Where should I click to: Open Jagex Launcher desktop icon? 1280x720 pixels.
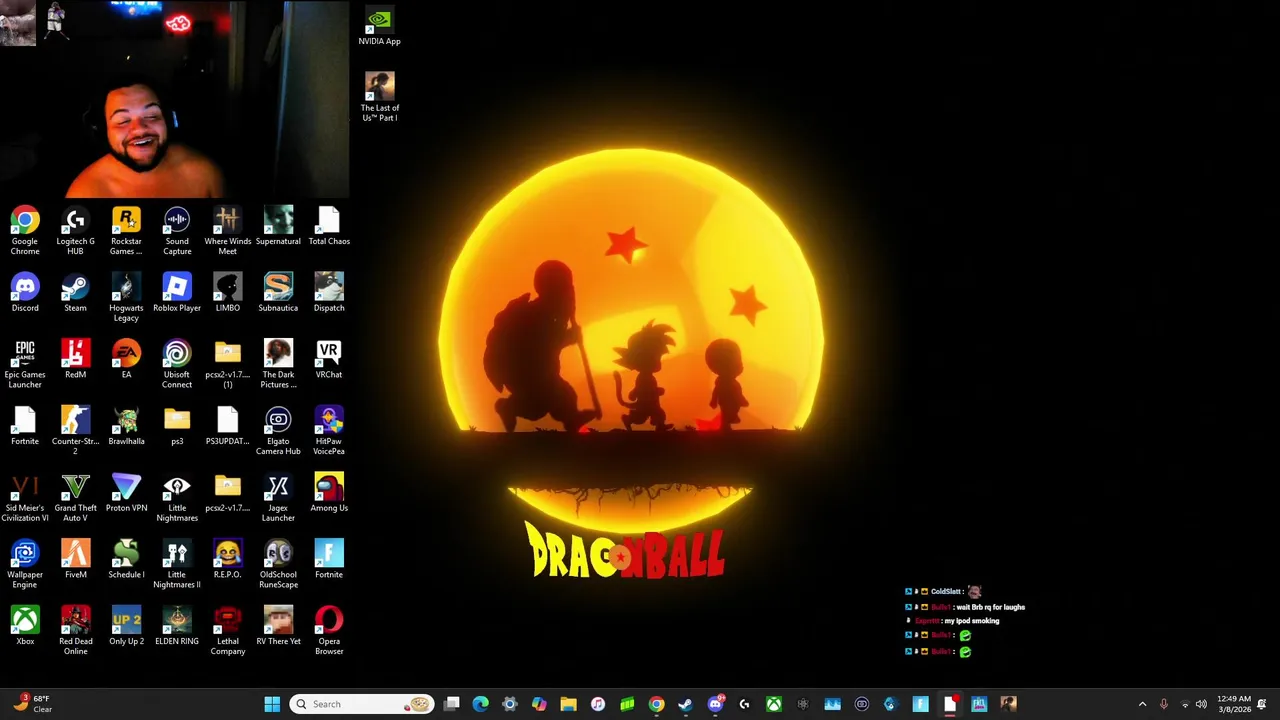click(278, 498)
